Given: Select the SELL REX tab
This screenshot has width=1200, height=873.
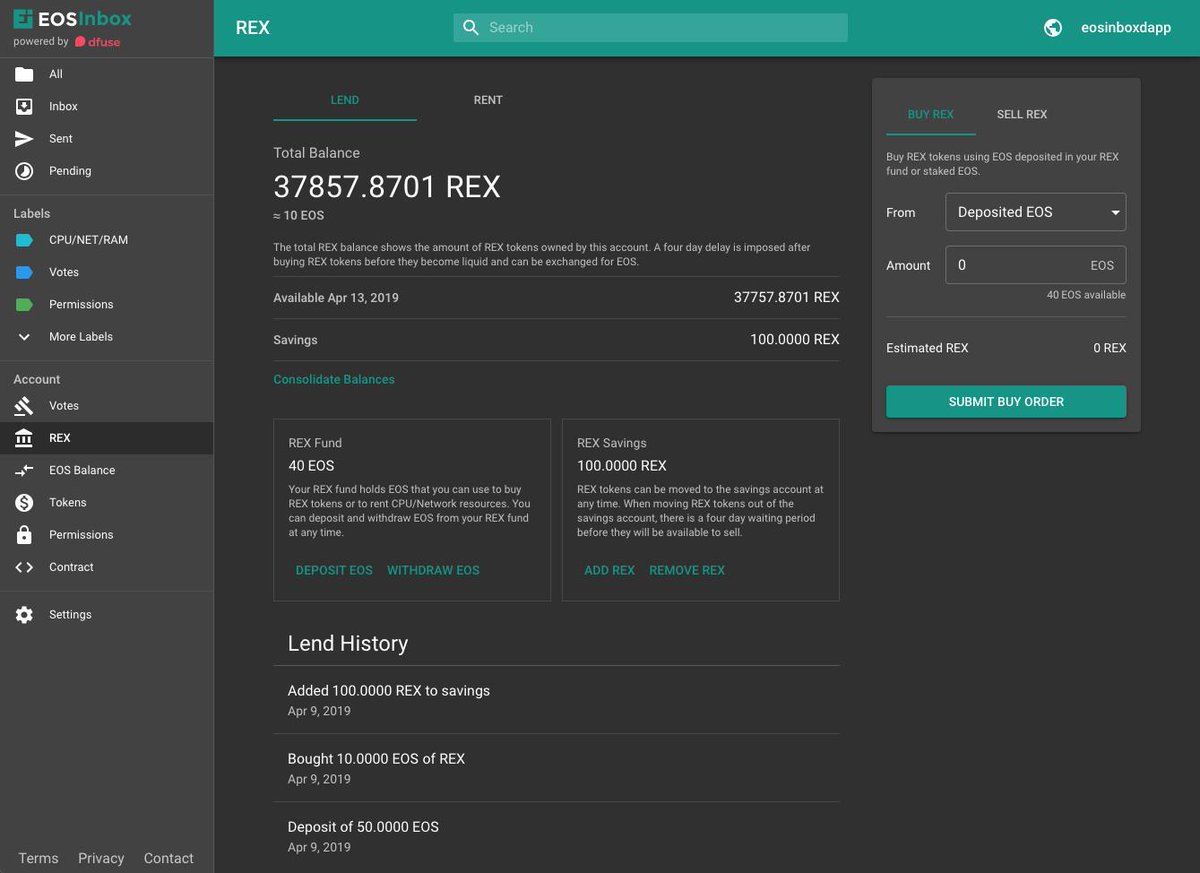Looking at the screenshot, I should point(1022,114).
